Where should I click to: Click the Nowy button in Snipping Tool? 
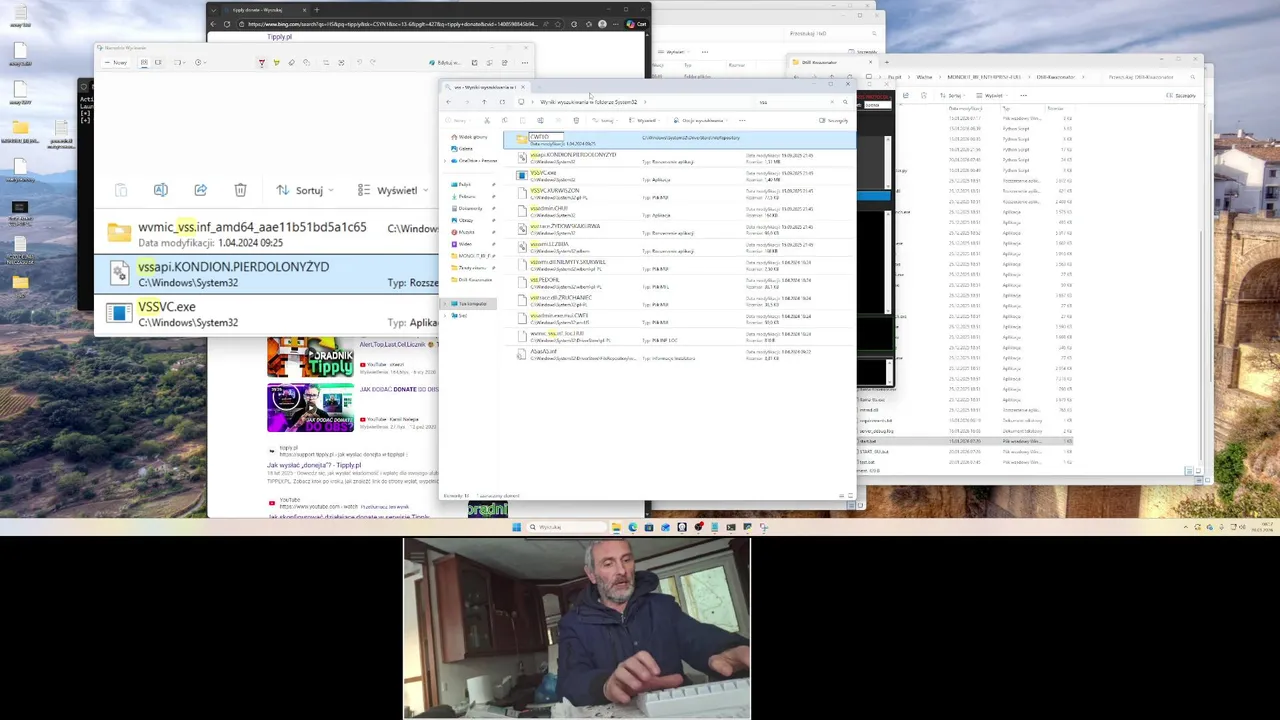pyautogui.click(x=116, y=63)
